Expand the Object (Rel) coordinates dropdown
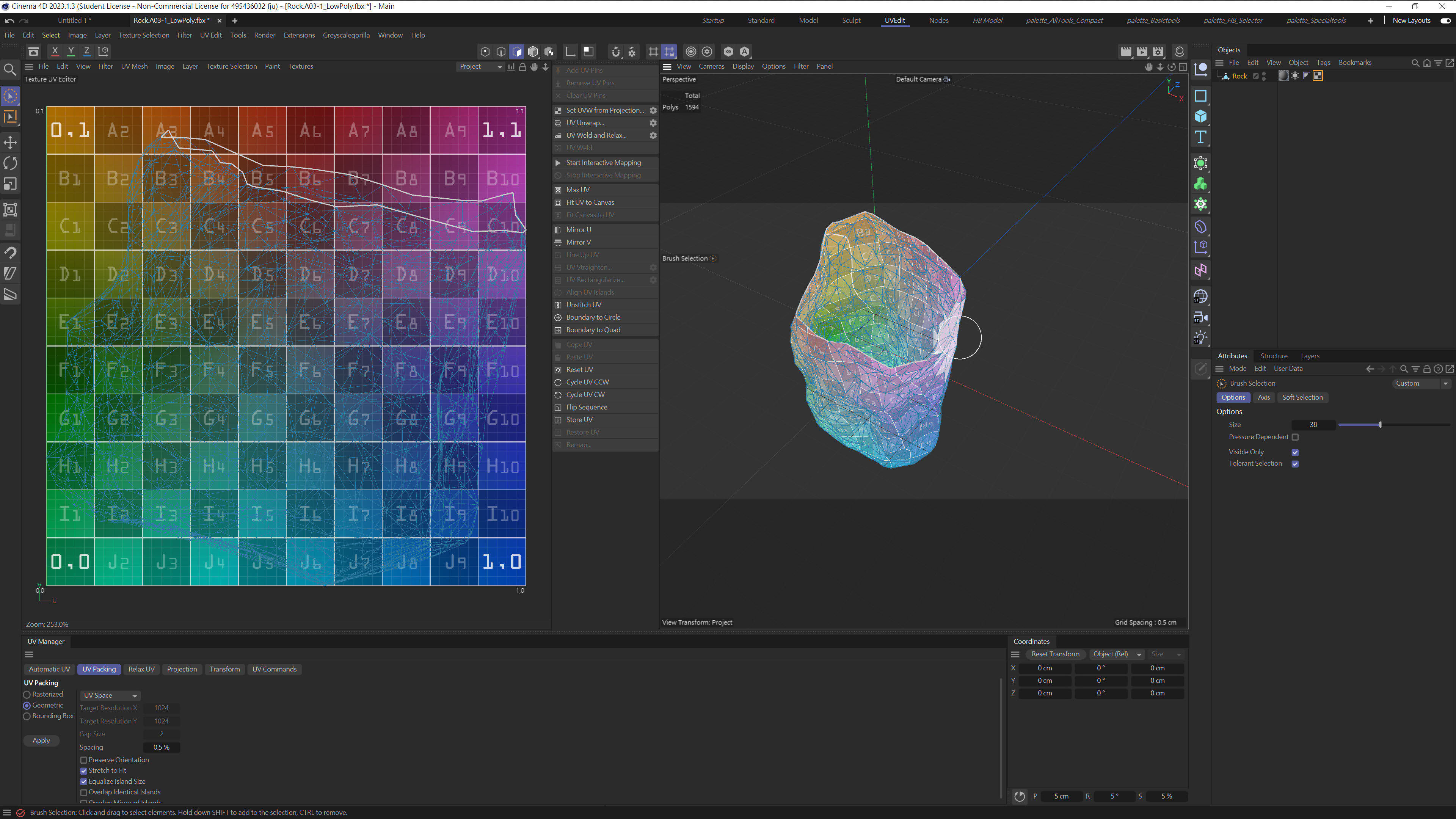Image resolution: width=1456 pixels, height=819 pixels. click(1117, 654)
